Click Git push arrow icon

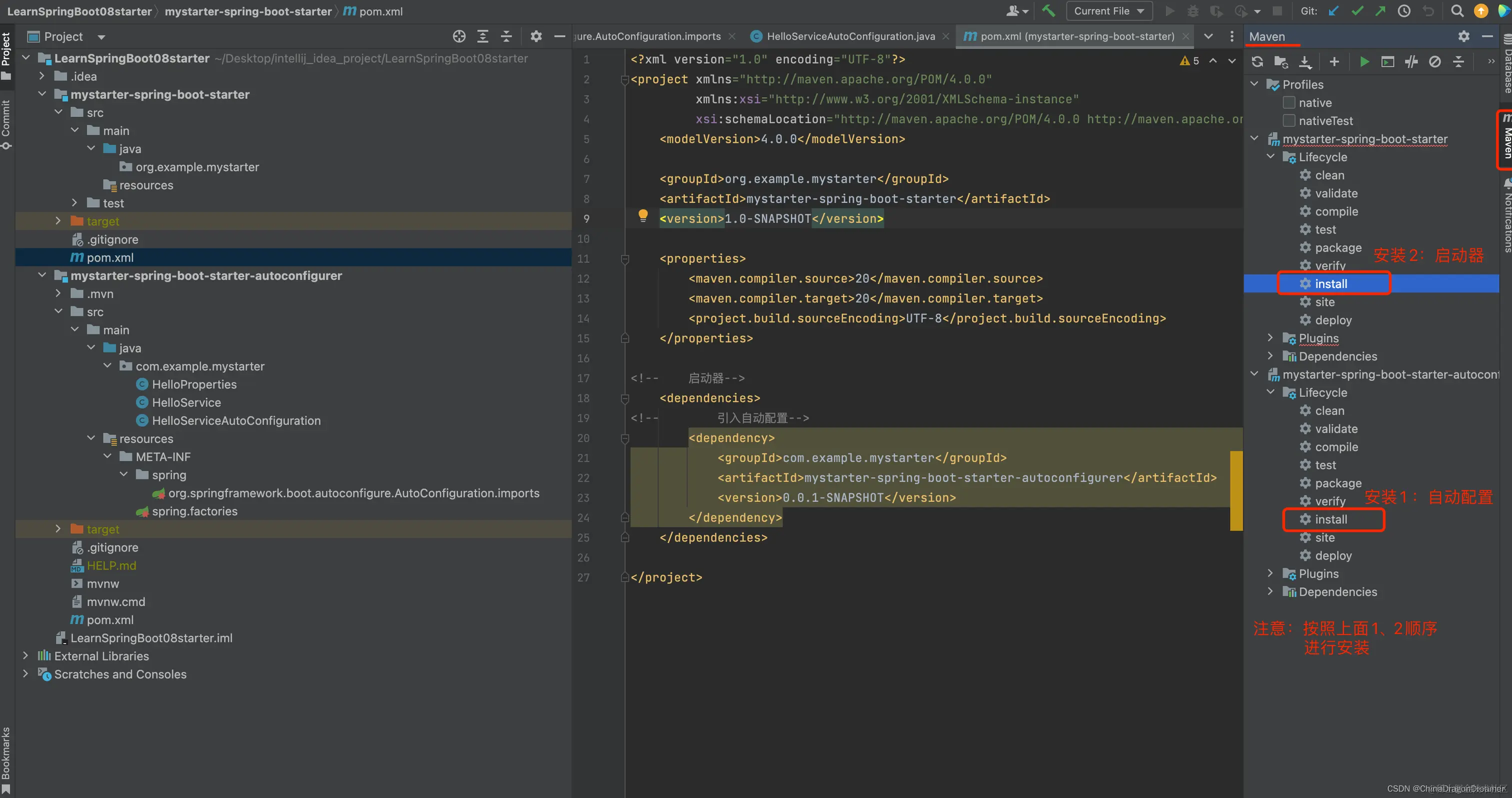(x=1380, y=10)
